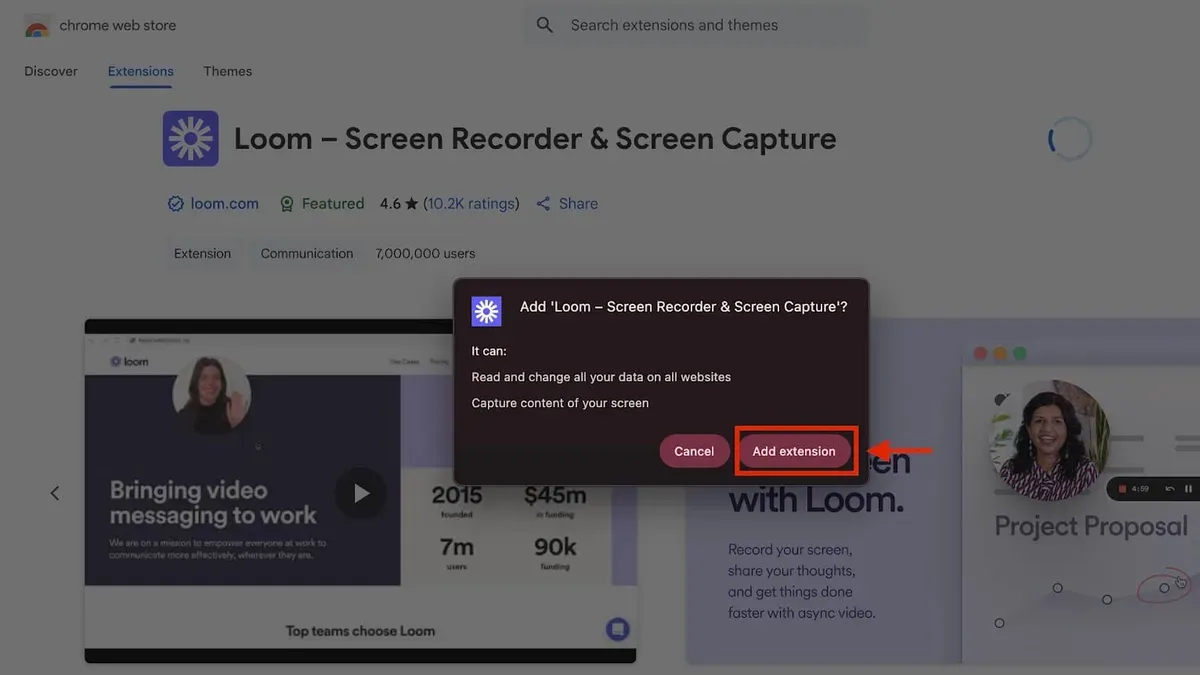Focus the Search extensions and themes field
Image resolution: width=1200 pixels, height=675 pixels.
[696, 25]
